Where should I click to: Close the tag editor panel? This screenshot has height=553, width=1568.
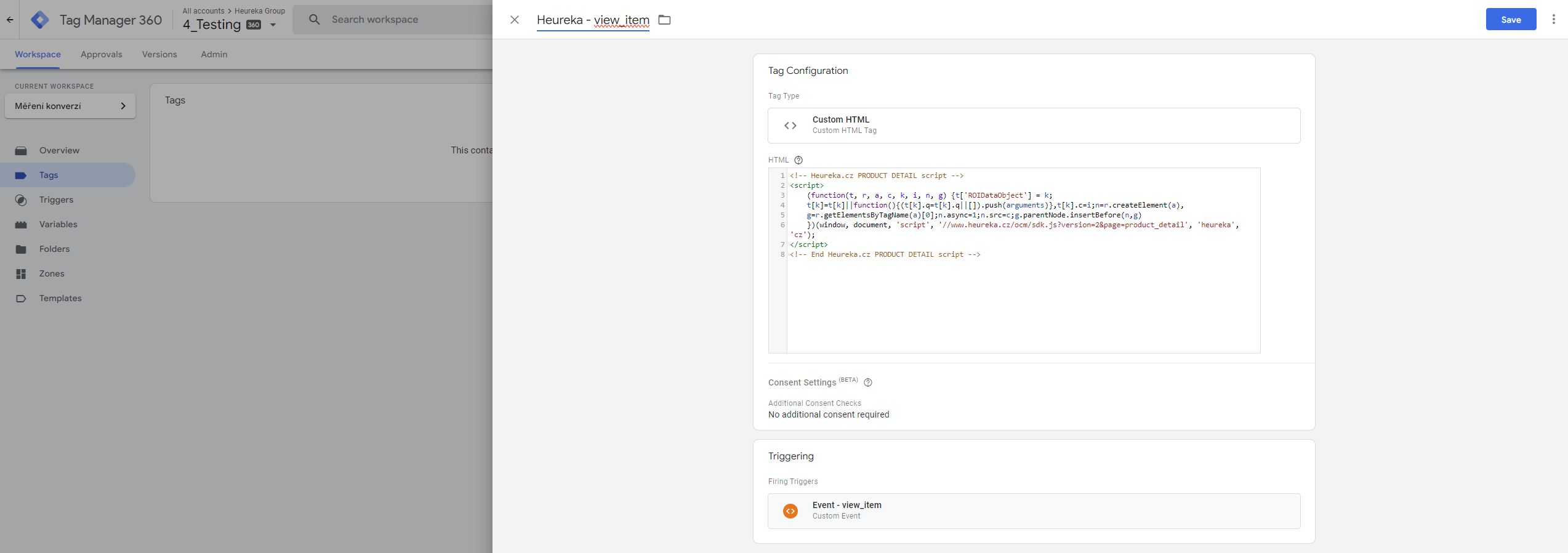tap(515, 20)
